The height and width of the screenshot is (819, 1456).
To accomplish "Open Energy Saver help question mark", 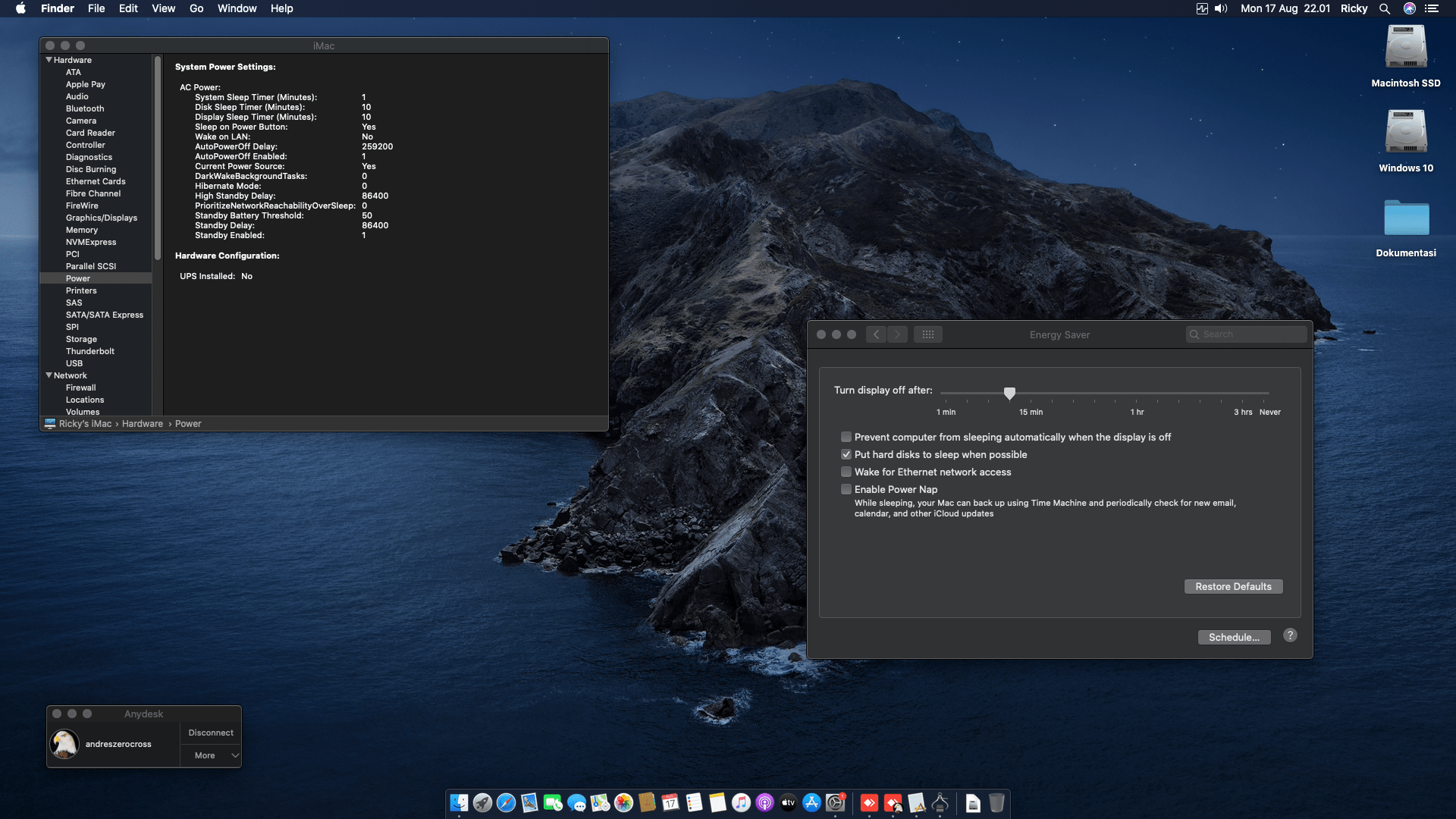I will coord(1290,635).
